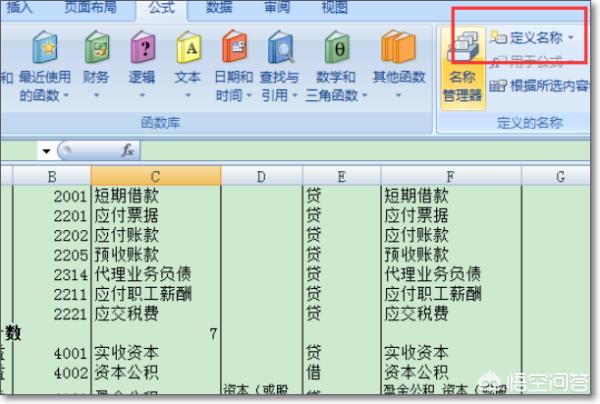The image size is (600, 404).
Task: Select column F cell 代理业务负债
Action: 451,274
